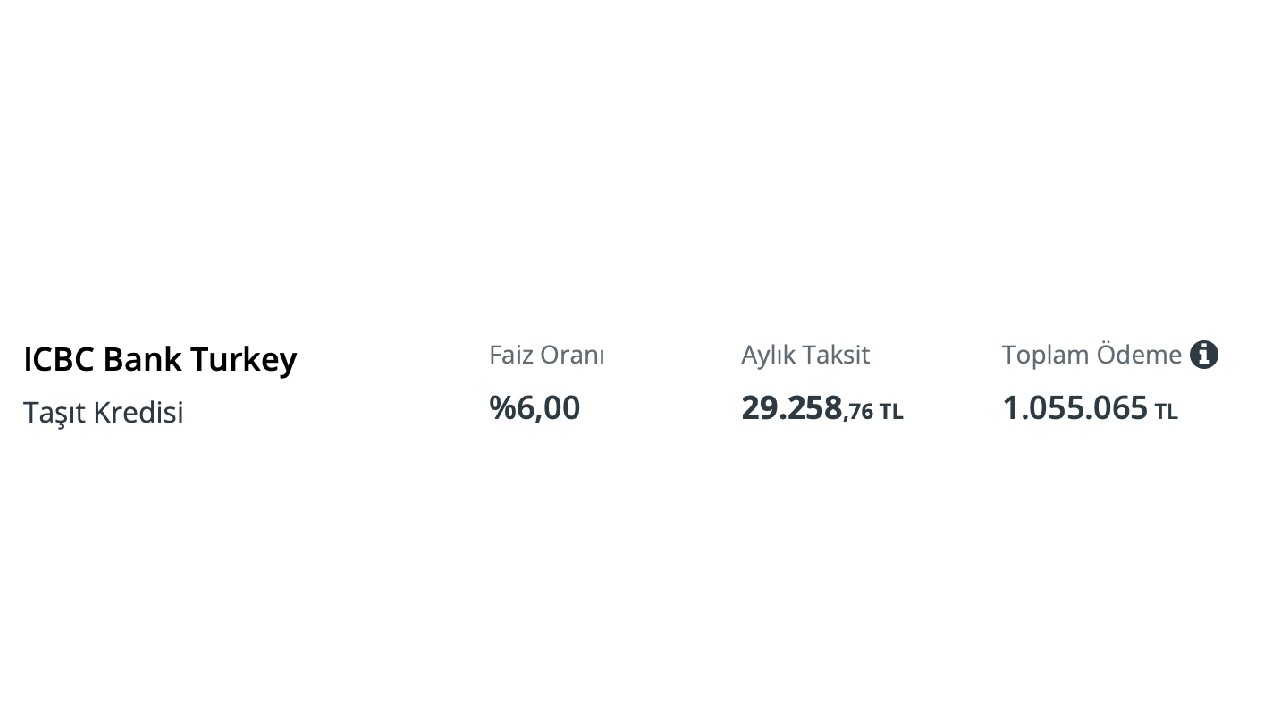The image size is (1280, 720).
Task: Click the 29.258 monthly installment amount
Action: pyautogui.click(x=791, y=408)
